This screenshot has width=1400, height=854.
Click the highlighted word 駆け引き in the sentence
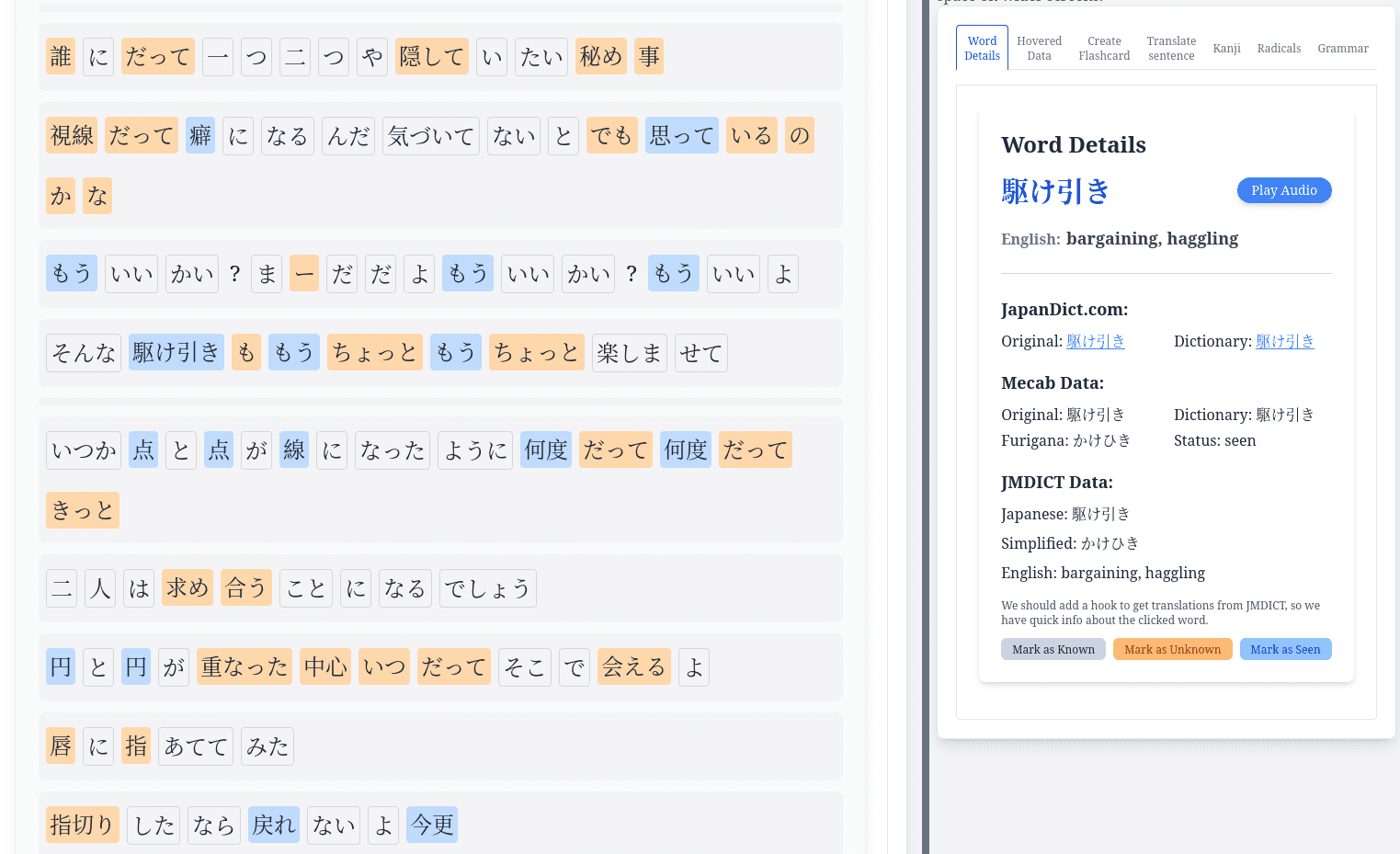(x=176, y=352)
